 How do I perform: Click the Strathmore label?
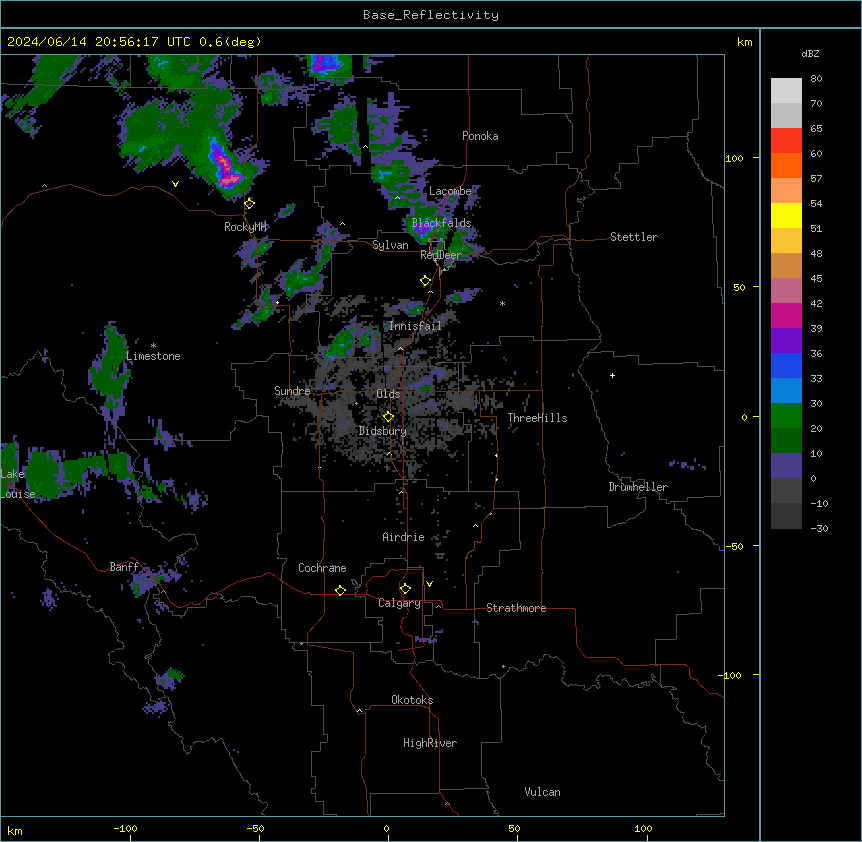coord(516,608)
